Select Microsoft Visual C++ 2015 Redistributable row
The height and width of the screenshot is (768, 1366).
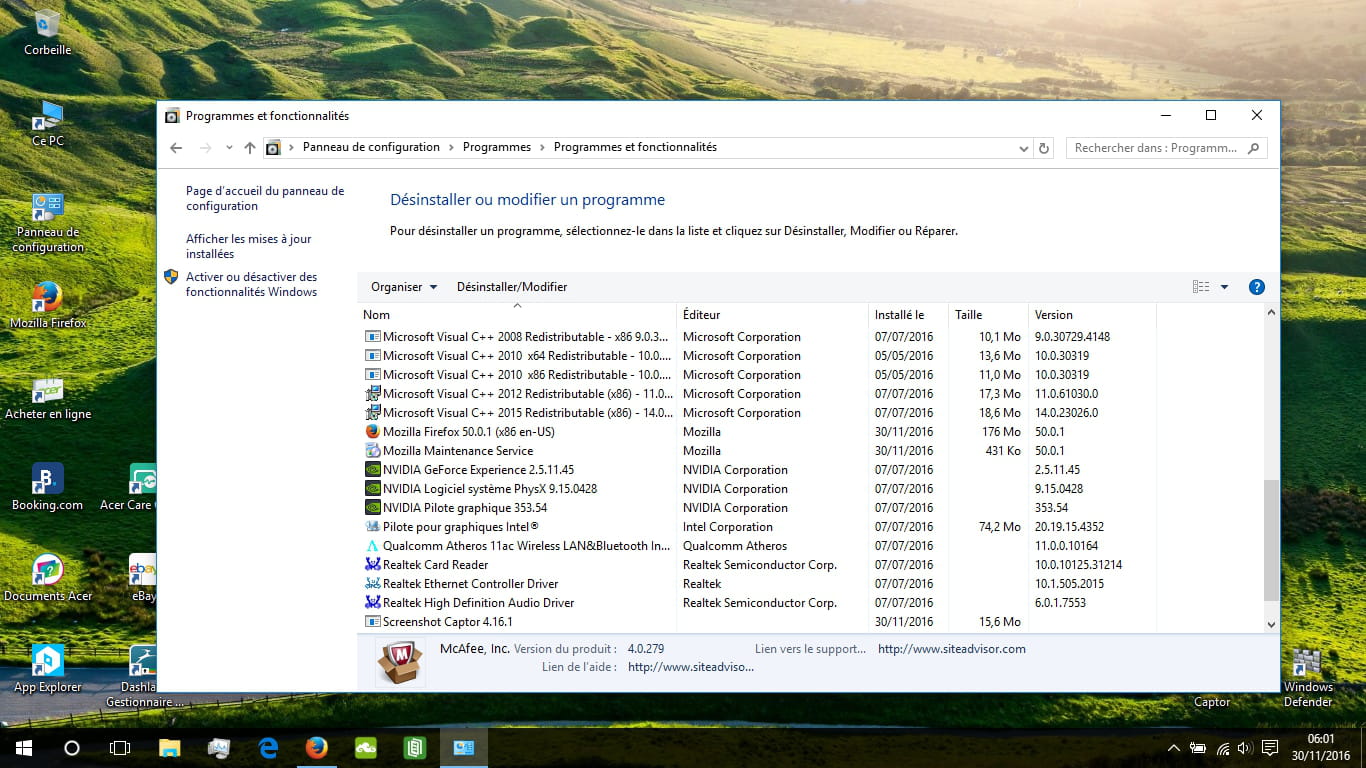click(760, 413)
